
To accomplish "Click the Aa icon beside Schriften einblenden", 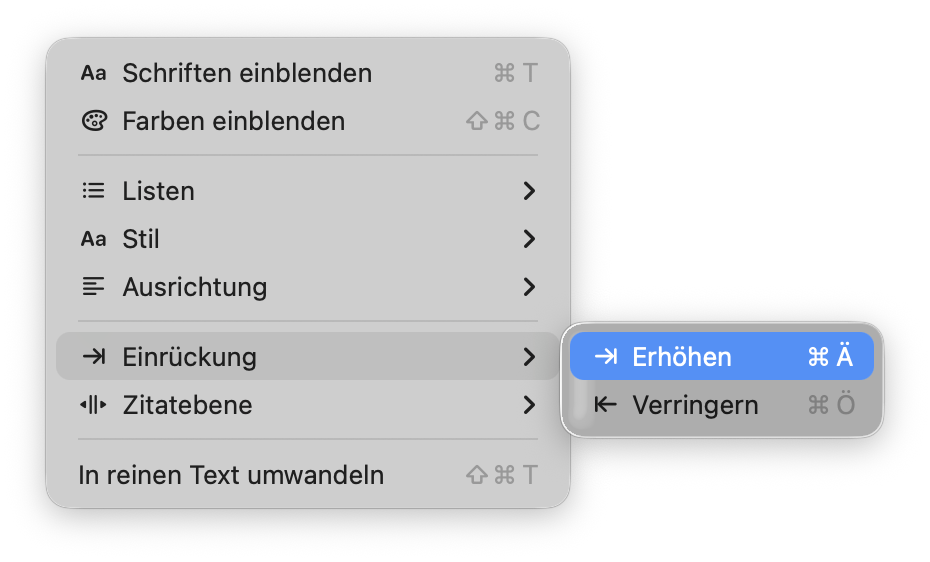I will tap(93, 73).
